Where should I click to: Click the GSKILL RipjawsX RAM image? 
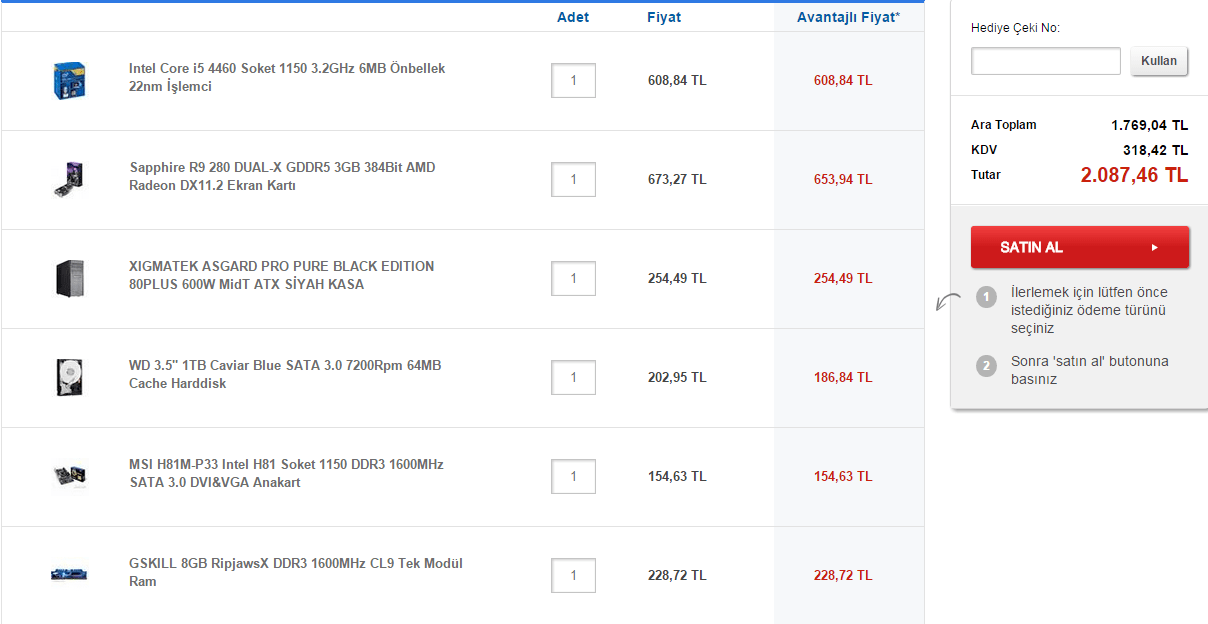[x=69, y=574]
